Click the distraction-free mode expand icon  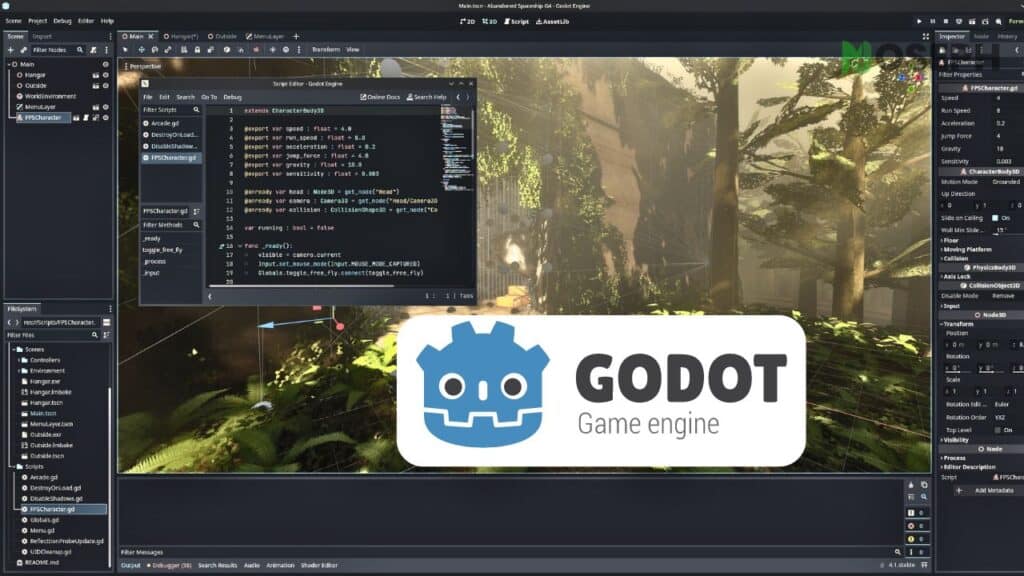[925, 37]
